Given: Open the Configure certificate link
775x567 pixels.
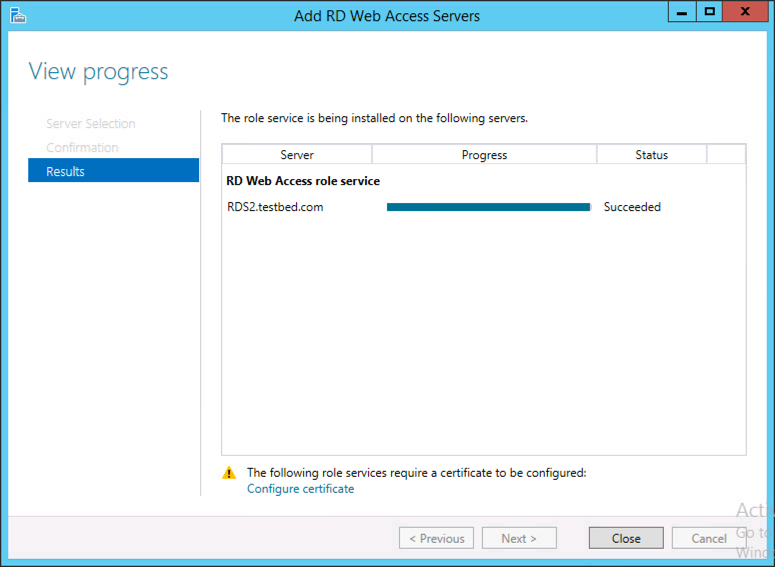Looking at the screenshot, I should (301, 489).
